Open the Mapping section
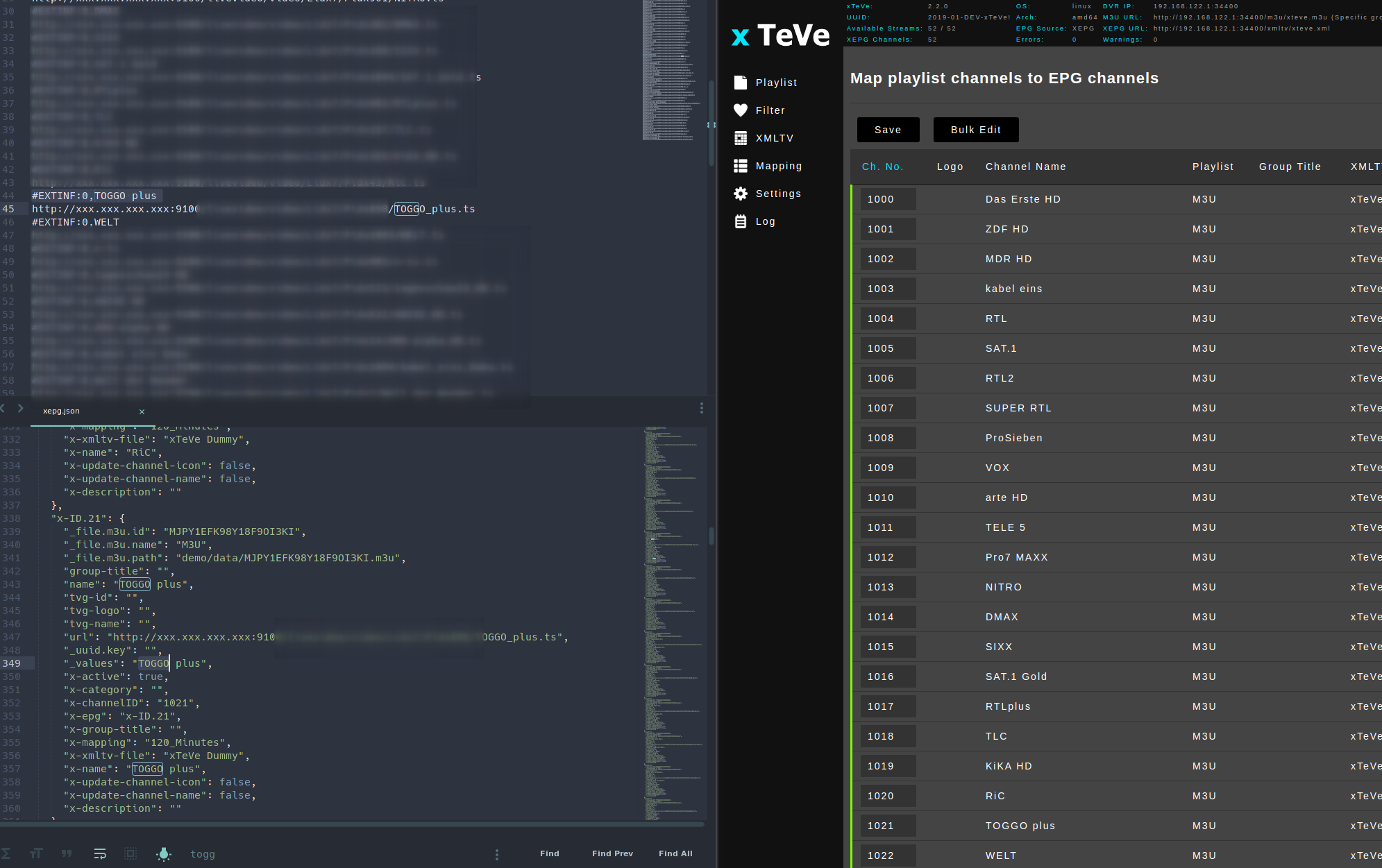This screenshot has width=1382, height=868. click(x=778, y=165)
